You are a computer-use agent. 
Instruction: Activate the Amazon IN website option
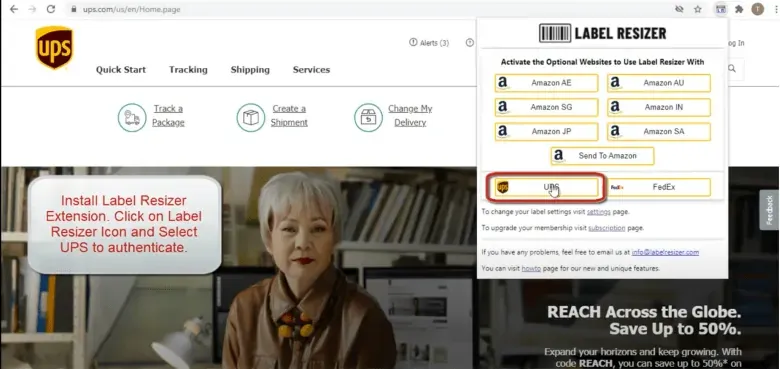659,107
